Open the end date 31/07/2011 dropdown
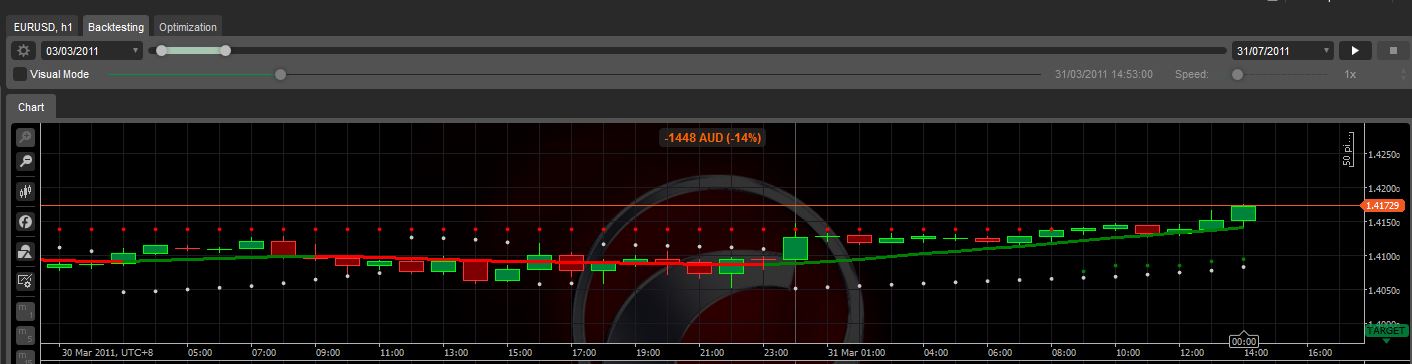 1283,50
